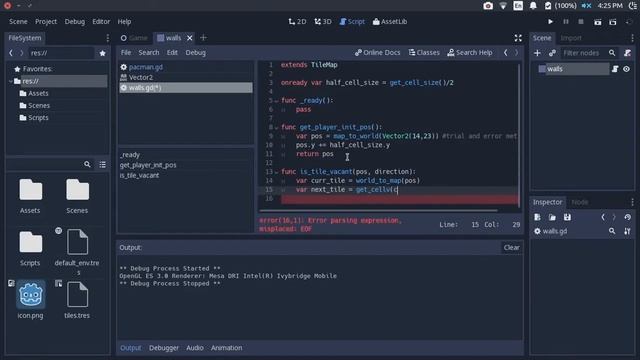The height and width of the screenshot is (360, 640).
Task: Select walls.gd(*) in script list
Action: coord(186,88)
